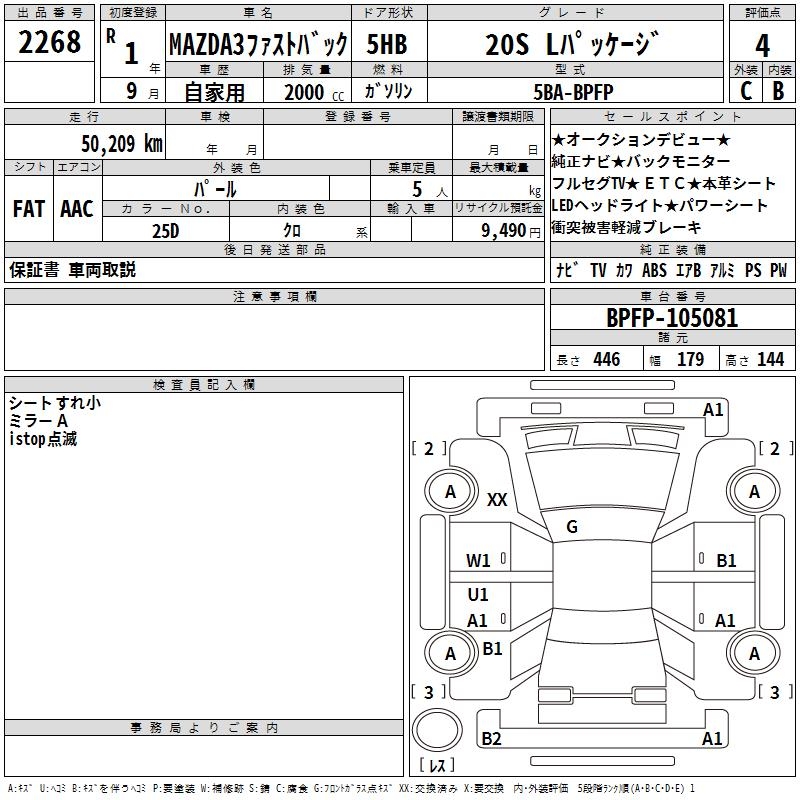Click the color number 25D

point(165,231)
